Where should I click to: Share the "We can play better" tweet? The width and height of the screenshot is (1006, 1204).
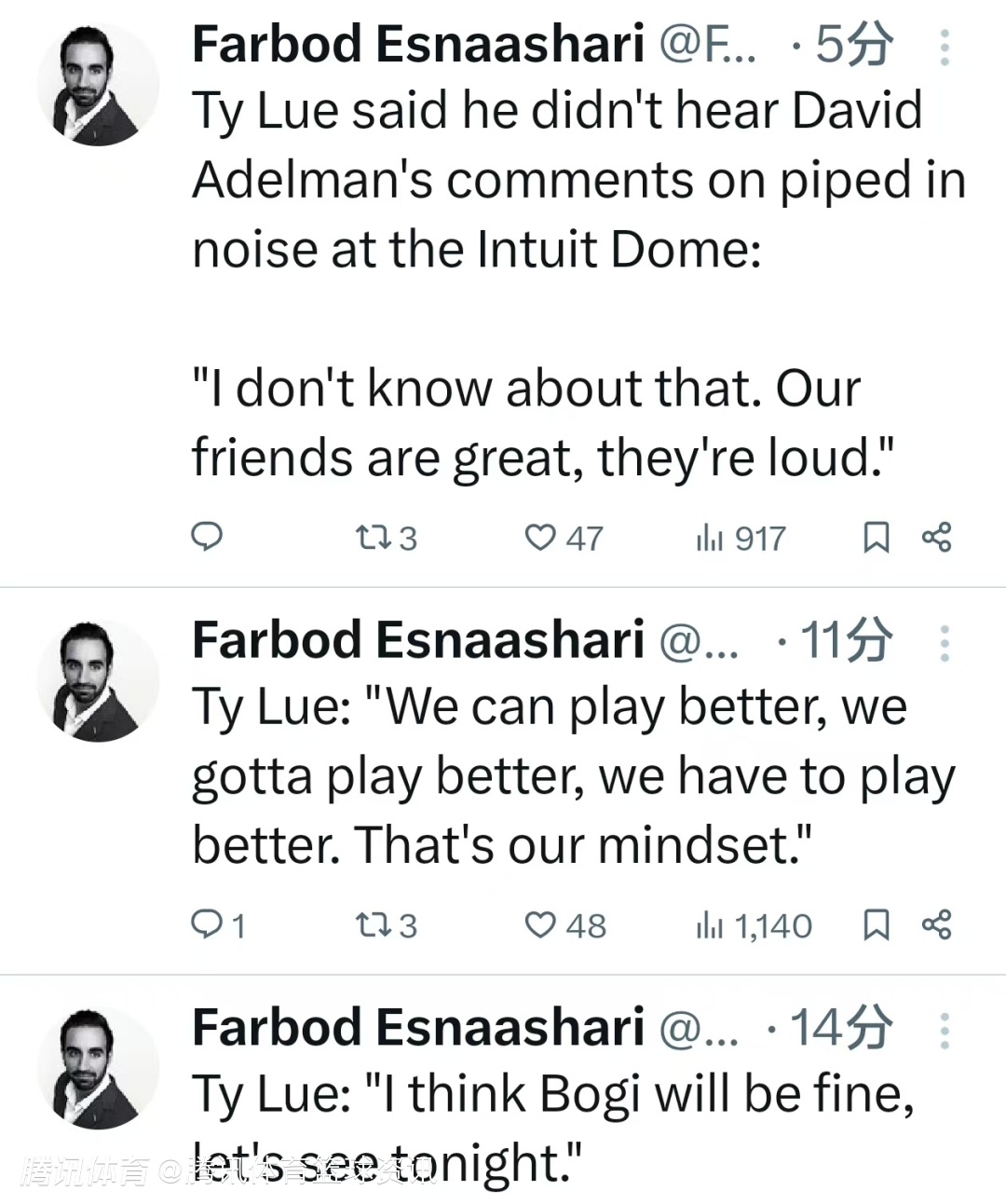pos(936,924)
